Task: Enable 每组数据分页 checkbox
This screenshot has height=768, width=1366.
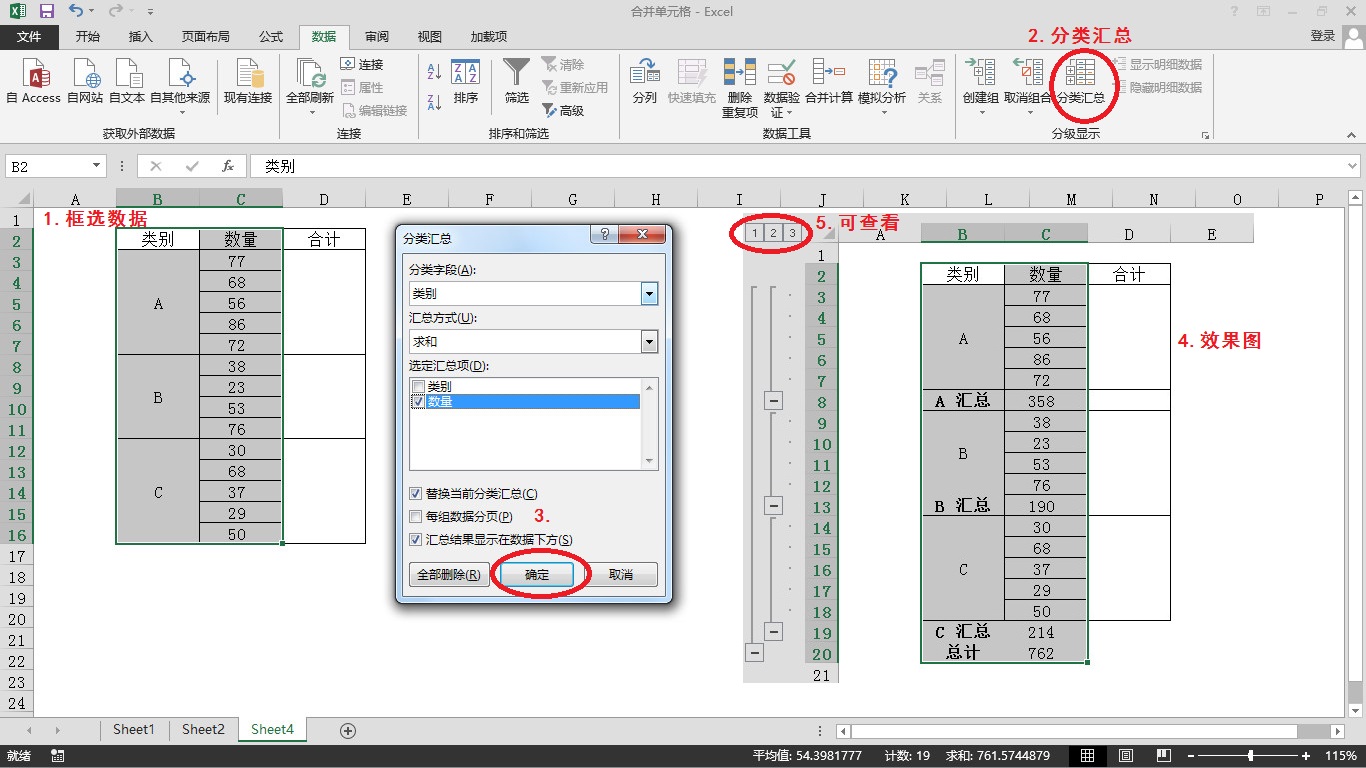Action: click(x=416, y=517)
